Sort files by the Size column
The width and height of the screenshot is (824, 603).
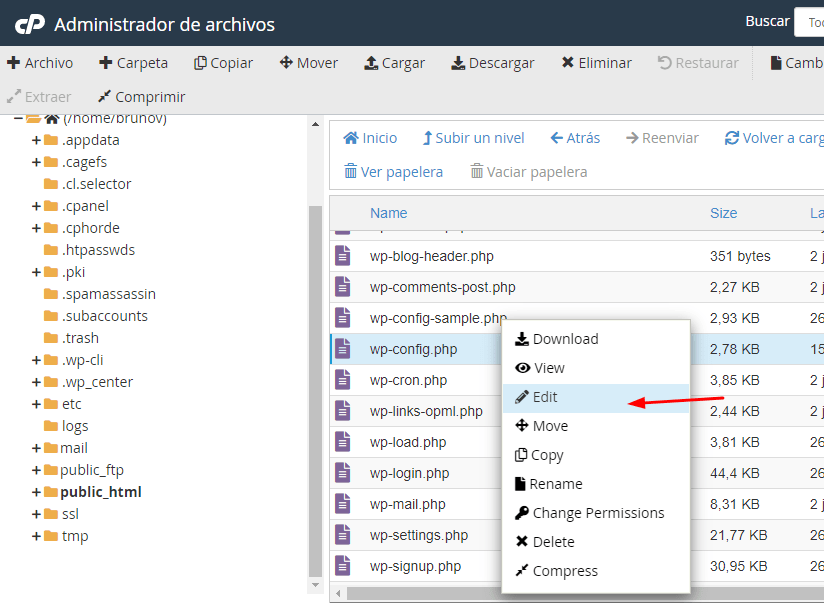tap(723, 213)
